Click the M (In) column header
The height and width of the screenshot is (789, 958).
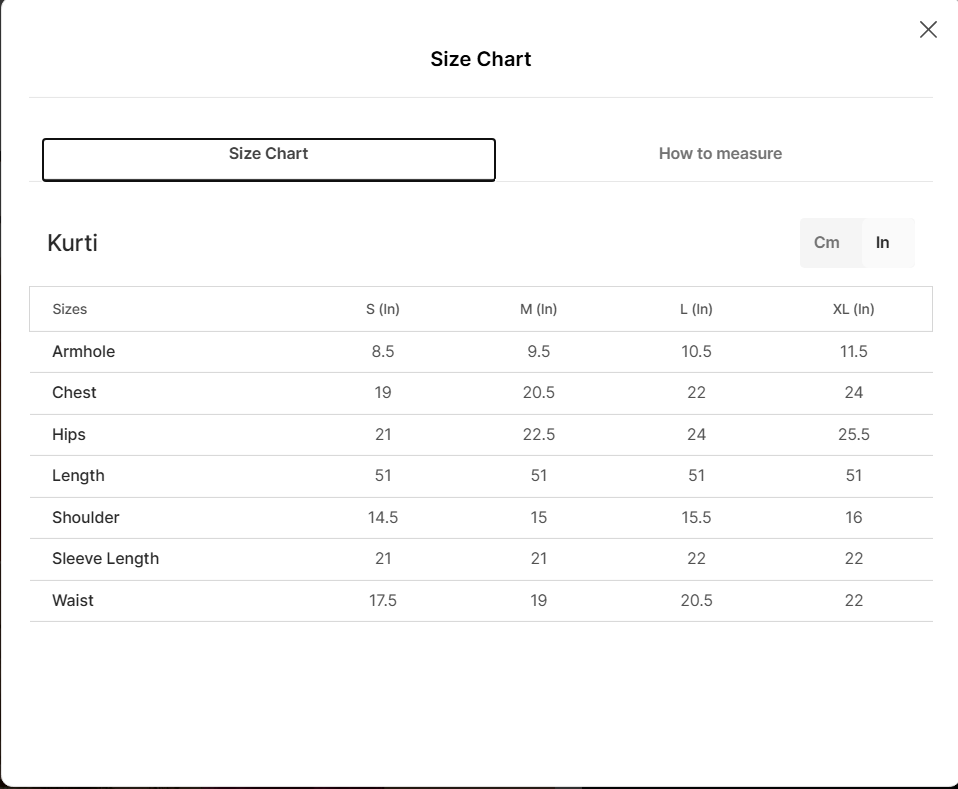click(x=538, y=309)
